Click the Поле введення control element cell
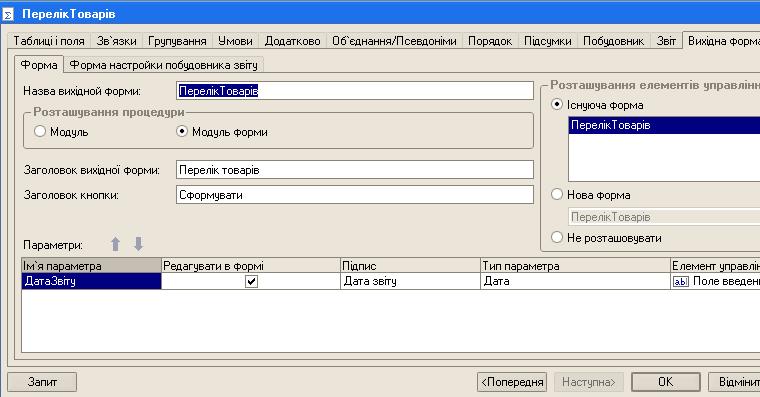 pyautogui.click(x=715, y=281)
